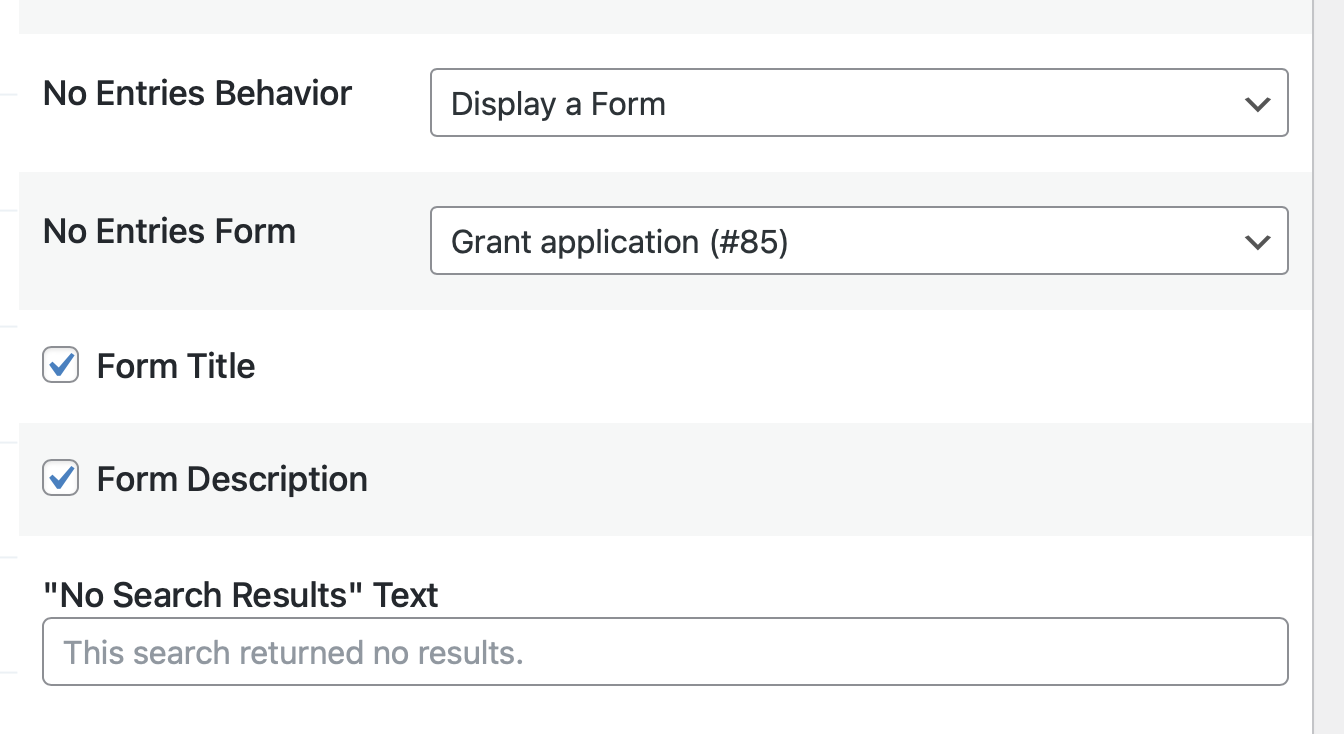Click the "No Search Results" text input field
This screenshot has width=1344, height=734.
[x=664, y=652]
